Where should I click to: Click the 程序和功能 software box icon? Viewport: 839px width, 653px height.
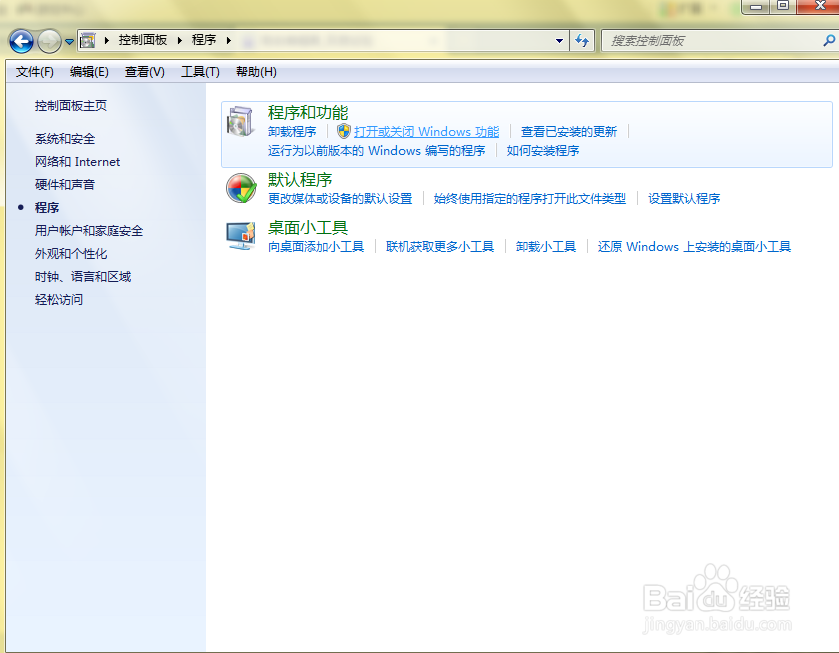click(x=240, y=120)
